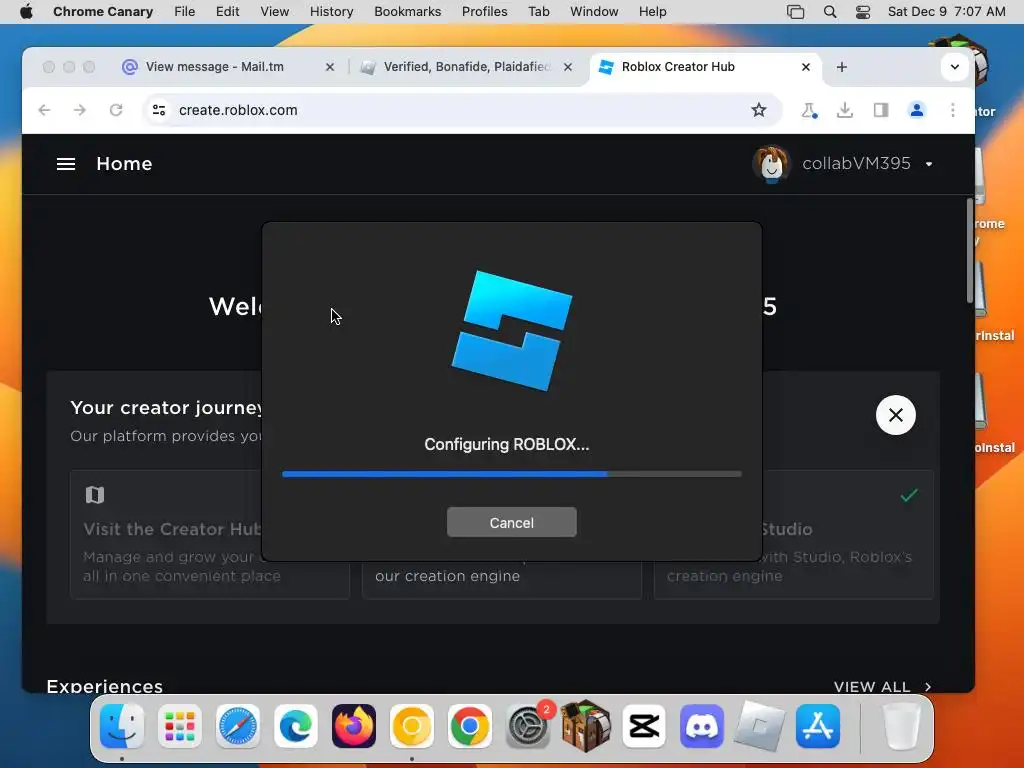Image resolution: width=1024 pixels, height=768 pixels.
Task: Open Finder from the Dock
Action: [122, 726]
